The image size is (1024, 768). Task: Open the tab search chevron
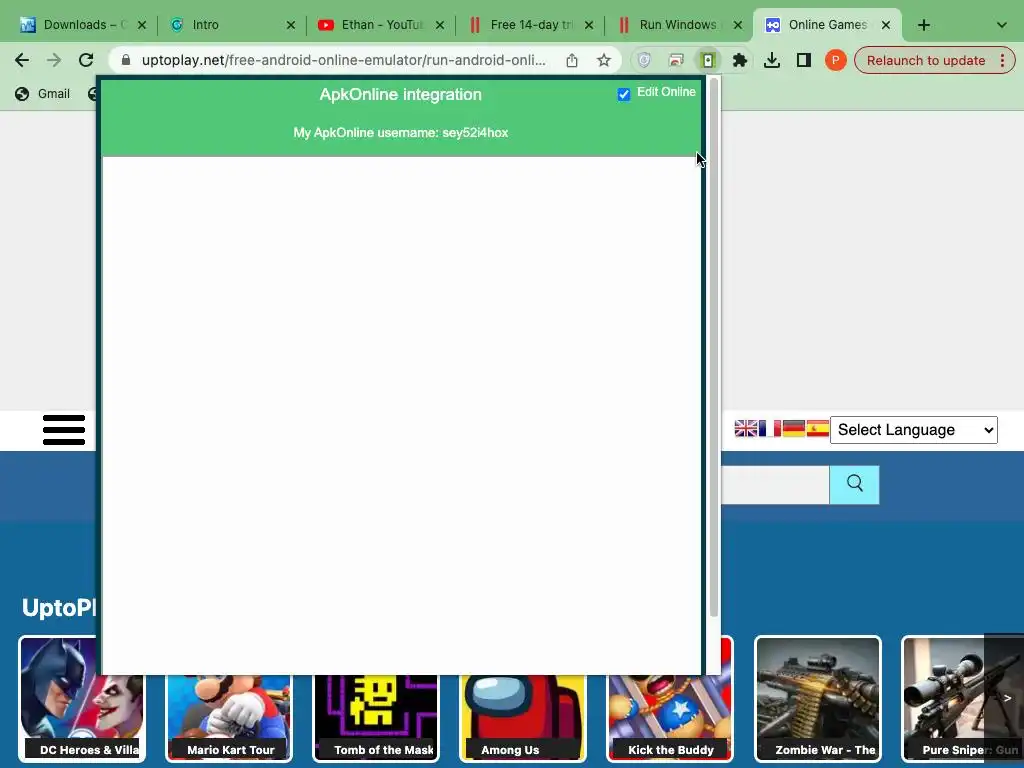click(1001, 25)
